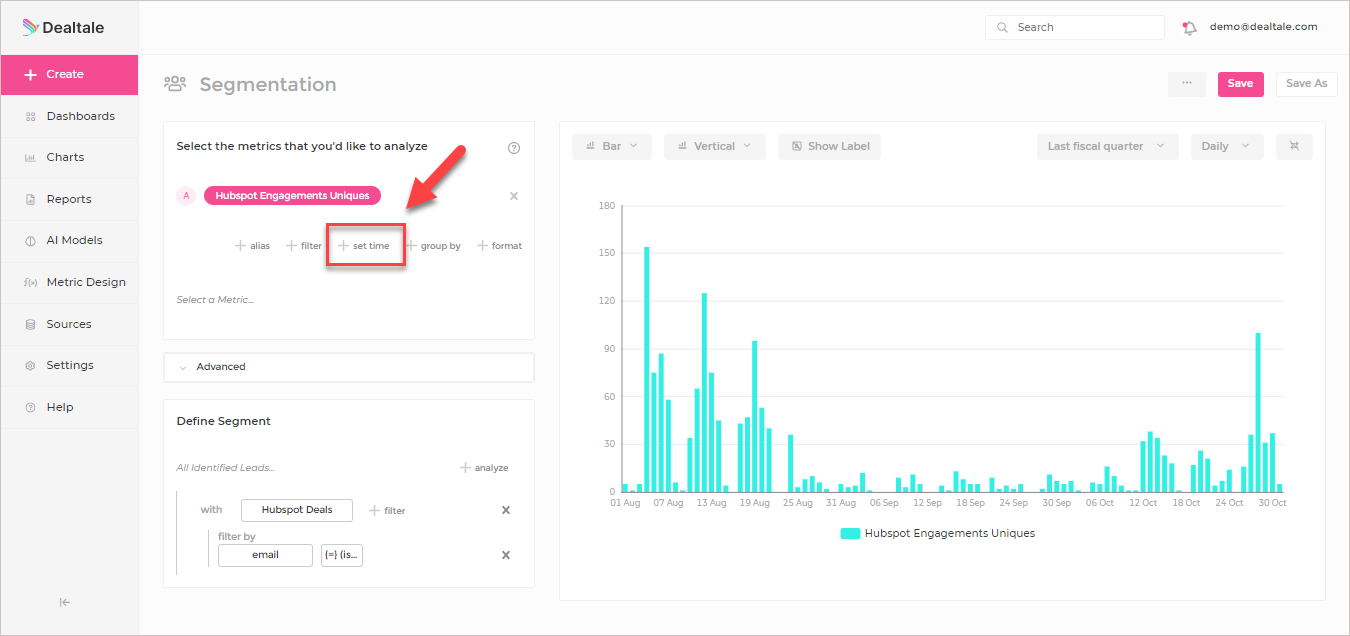Open the Last fiscal quarter dropdown

tap(1107, 146)
